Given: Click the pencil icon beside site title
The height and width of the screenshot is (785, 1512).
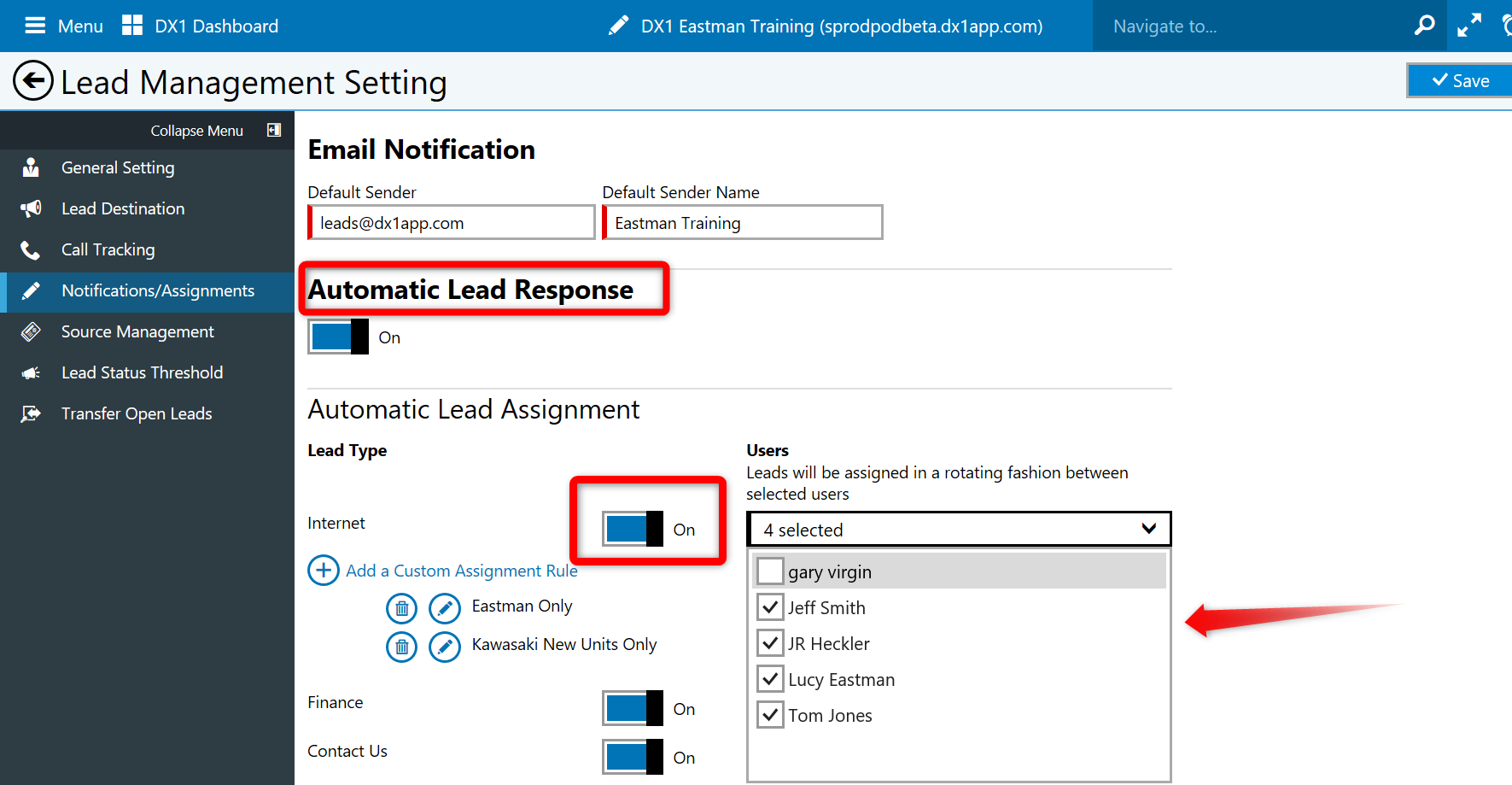Looking at the screenshot, I should click(x=619, y=26).
